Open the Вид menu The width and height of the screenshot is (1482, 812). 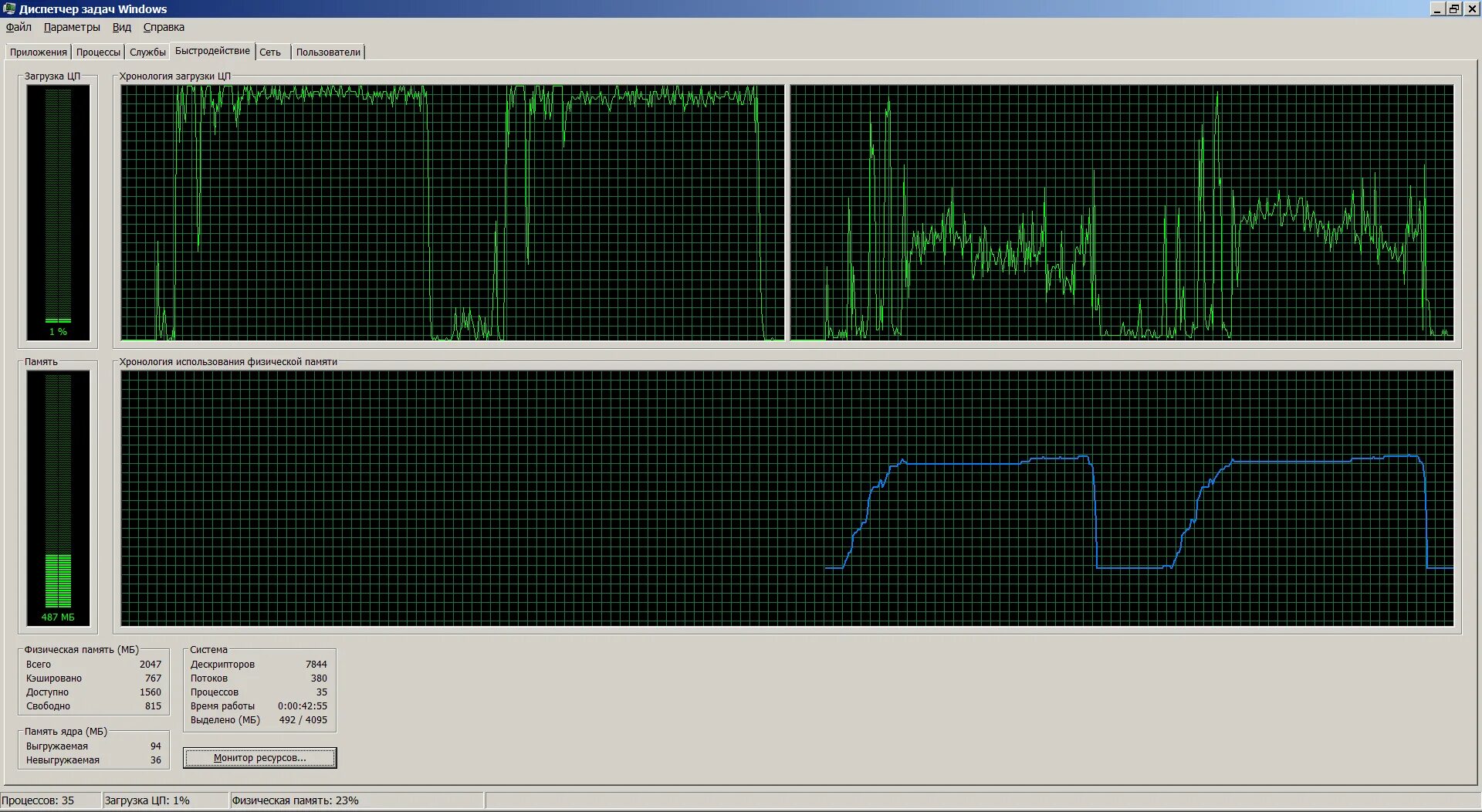point(121,27)
